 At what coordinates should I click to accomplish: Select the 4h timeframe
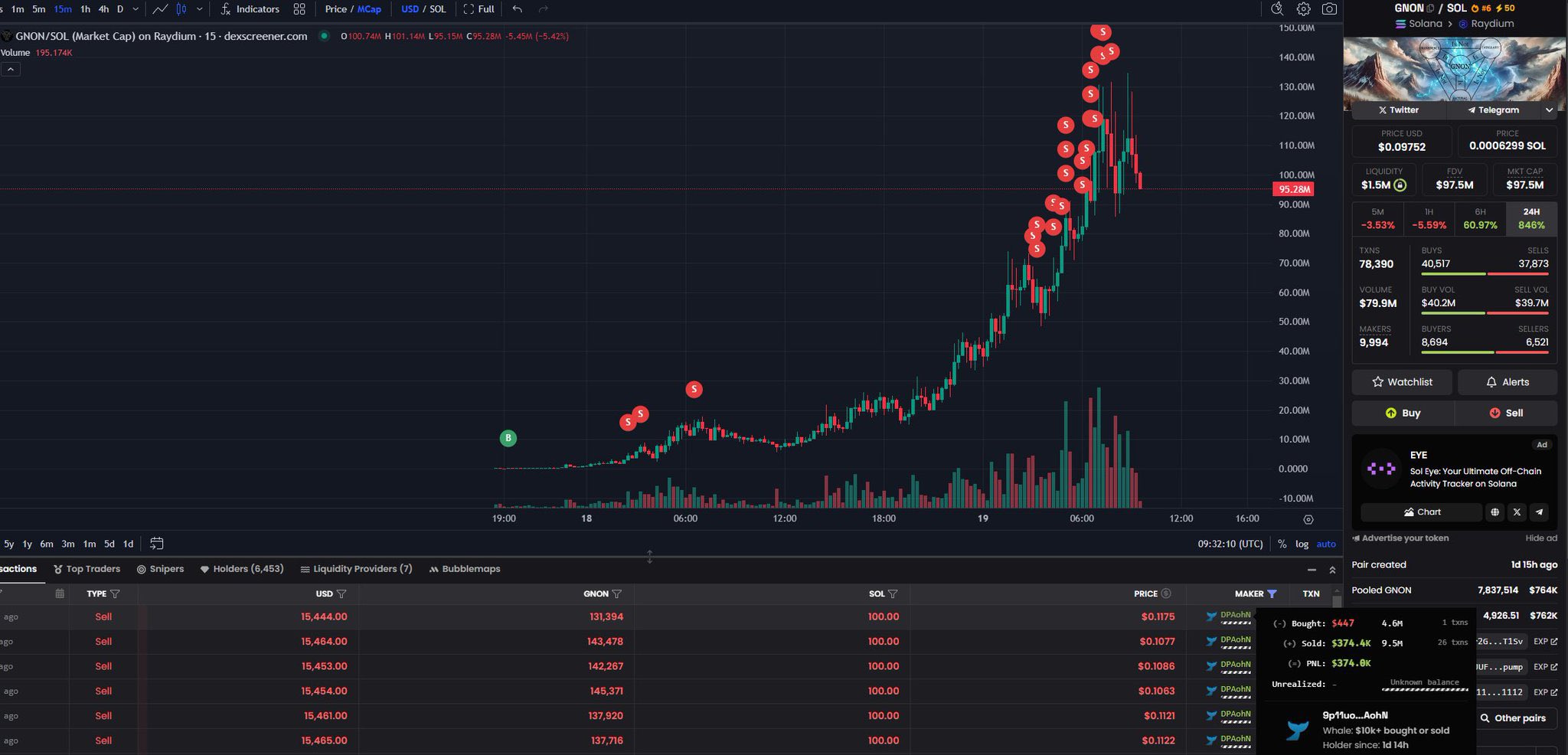103,9
